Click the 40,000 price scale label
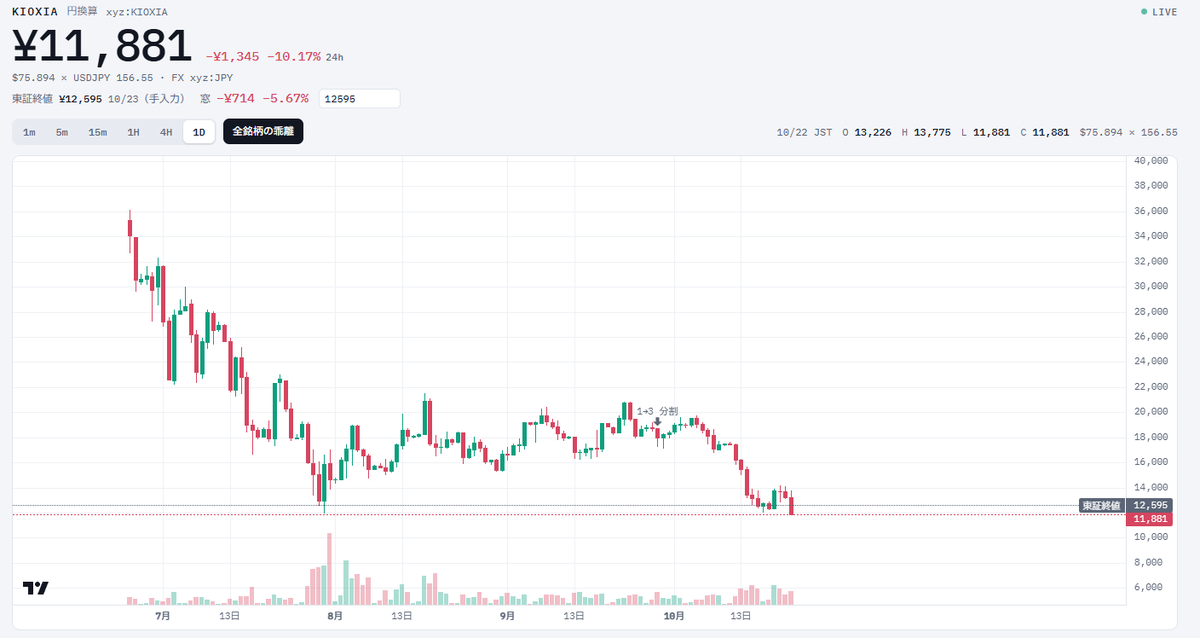The image size is (1200, 638). click(x=1151, y=160)
